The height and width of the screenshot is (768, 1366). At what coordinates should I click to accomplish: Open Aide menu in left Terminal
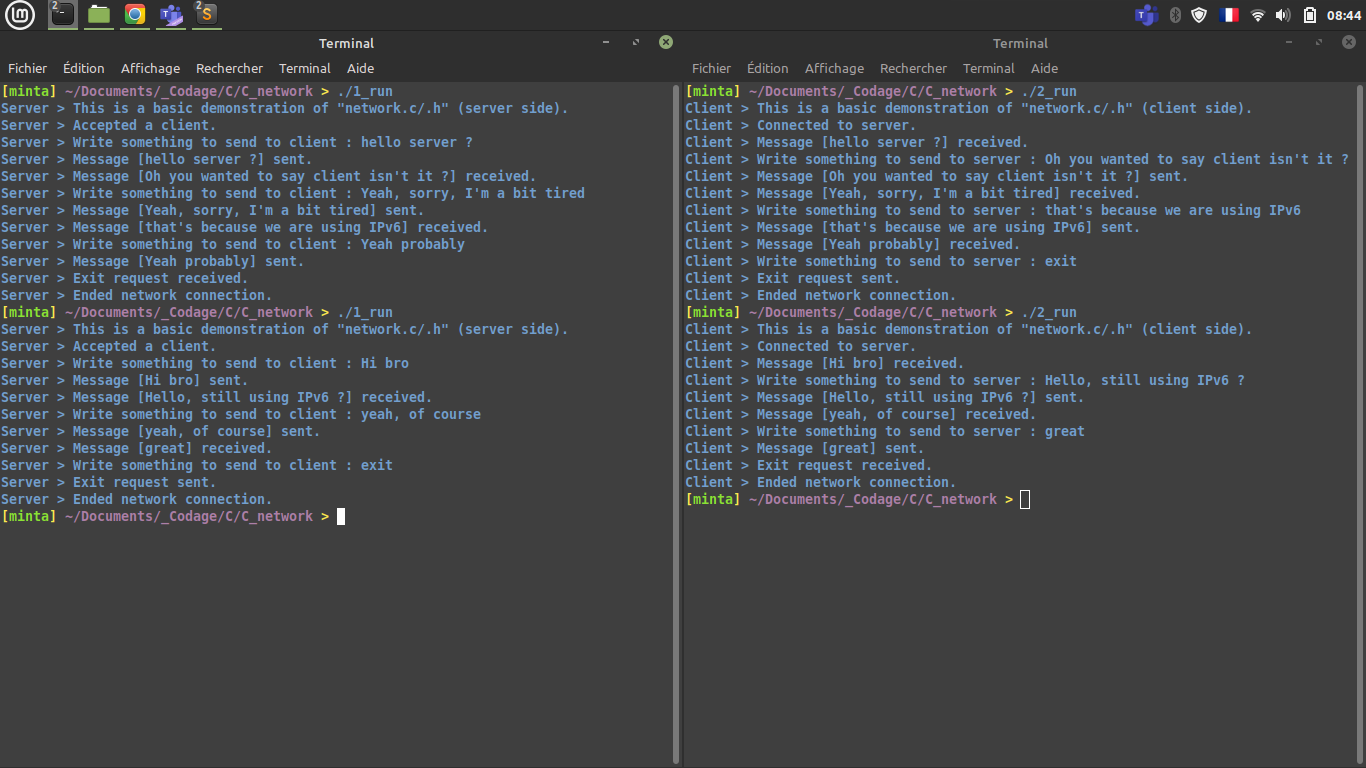(360, 68)
